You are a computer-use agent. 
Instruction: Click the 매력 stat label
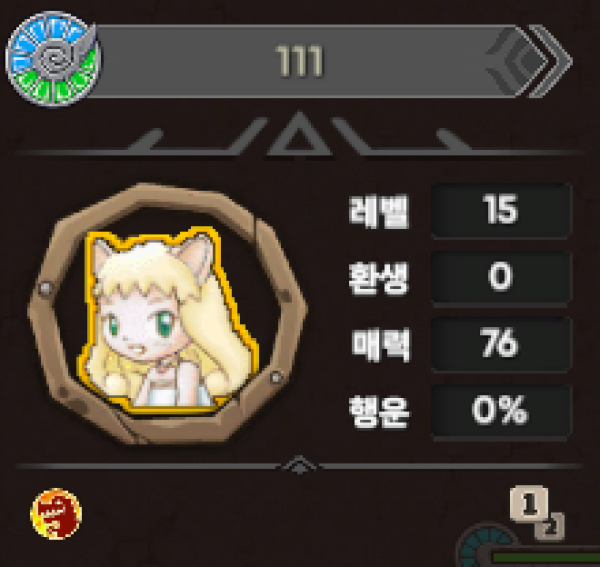380,345
